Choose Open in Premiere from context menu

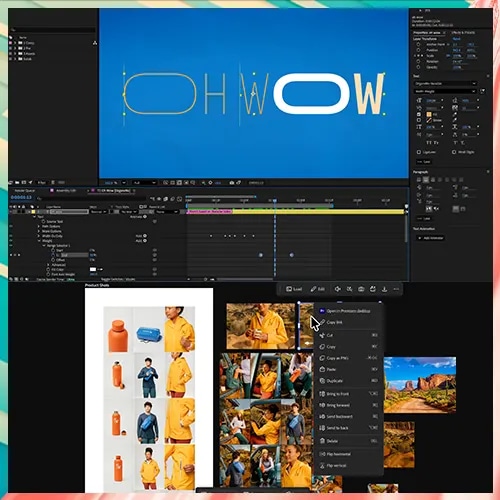coord(349,311)
